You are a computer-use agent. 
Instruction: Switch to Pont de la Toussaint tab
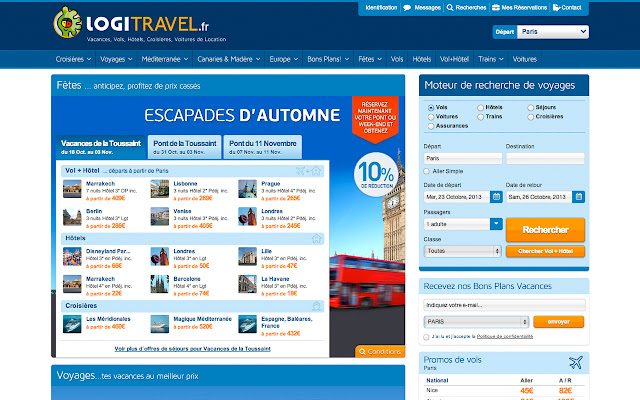click(x=185, y=147)
